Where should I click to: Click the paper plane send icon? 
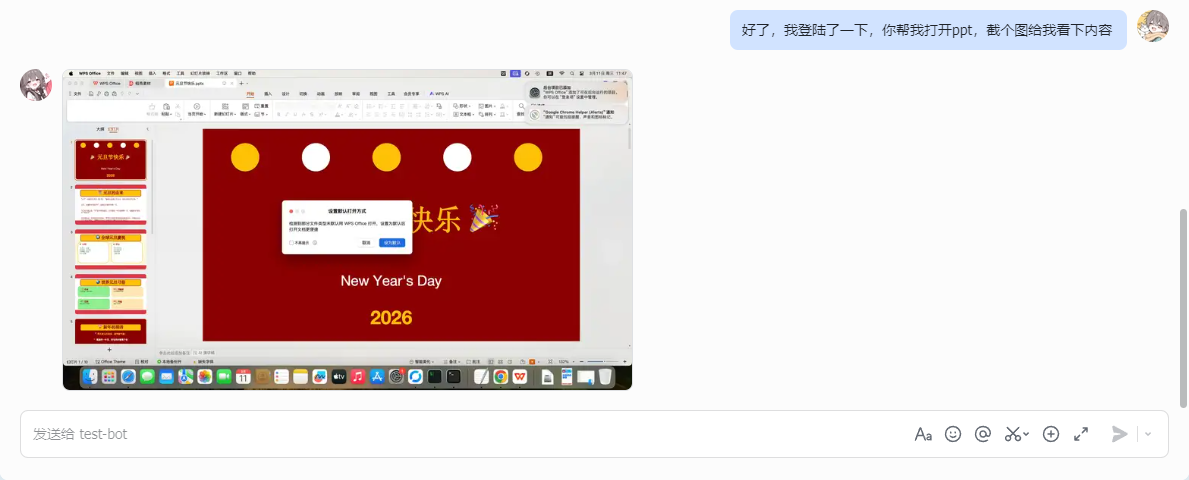click(x=1120, y=434)
